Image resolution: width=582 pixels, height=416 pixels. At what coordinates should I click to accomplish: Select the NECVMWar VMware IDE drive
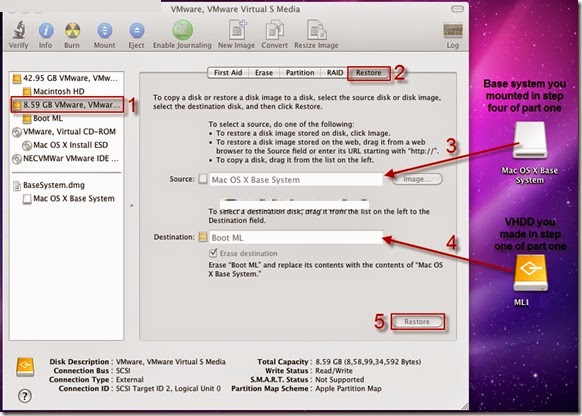pyautogui.click(x=66, y=158)
